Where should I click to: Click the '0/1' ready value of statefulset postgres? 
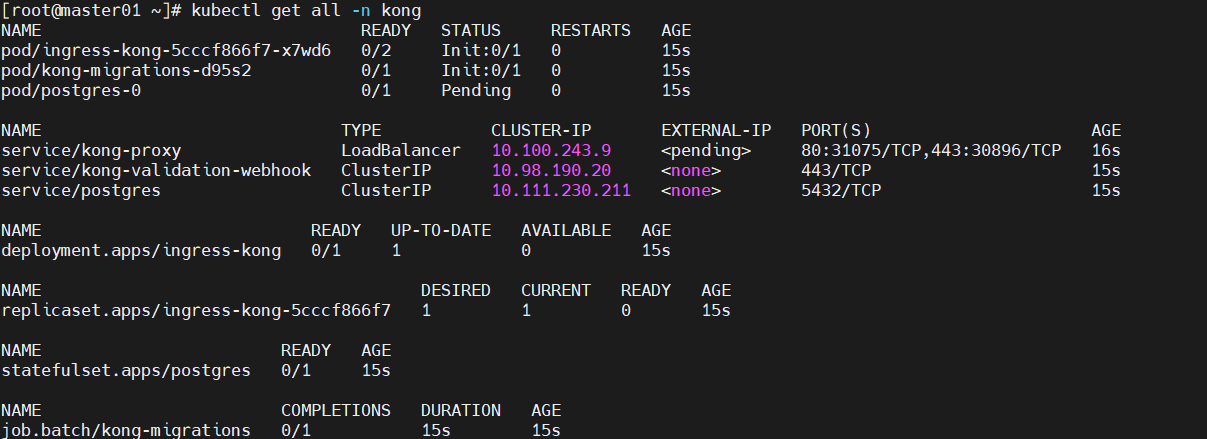[296, 370]
